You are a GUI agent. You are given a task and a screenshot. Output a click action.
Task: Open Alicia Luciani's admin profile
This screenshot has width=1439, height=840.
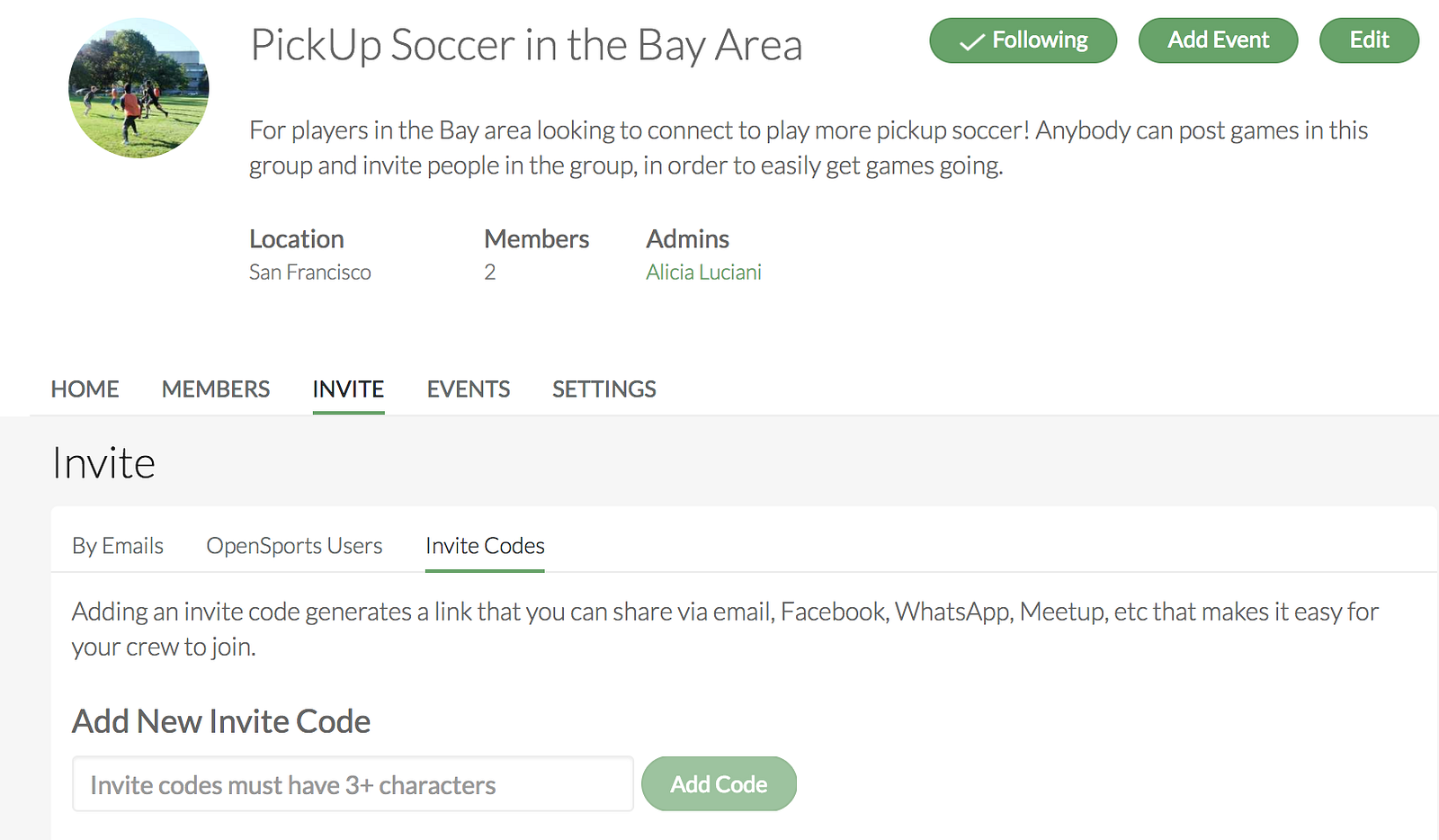[703, 273]
